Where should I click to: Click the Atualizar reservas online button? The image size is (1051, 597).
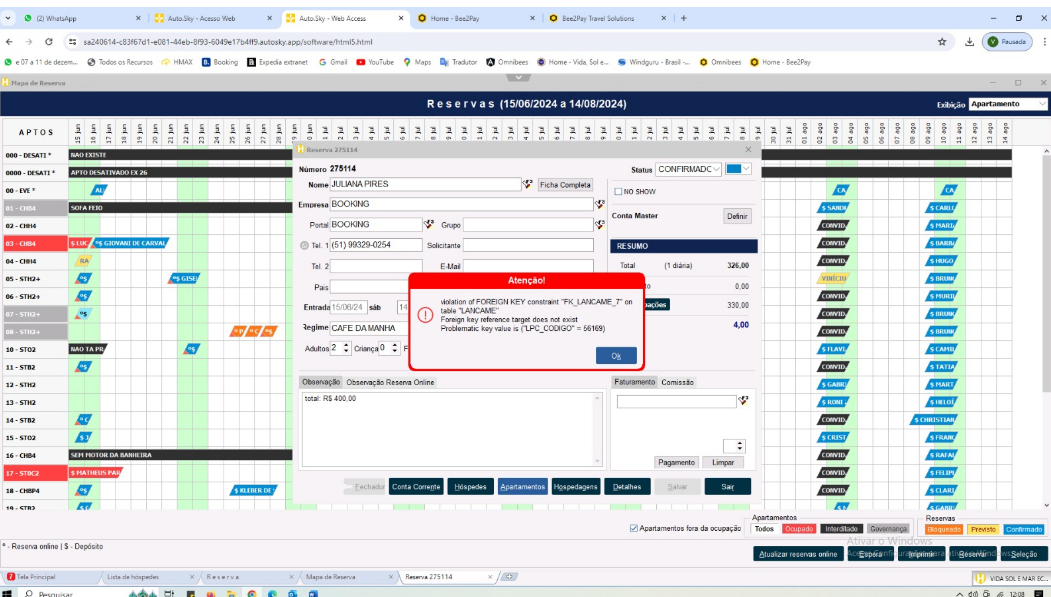tap(798, 553)
